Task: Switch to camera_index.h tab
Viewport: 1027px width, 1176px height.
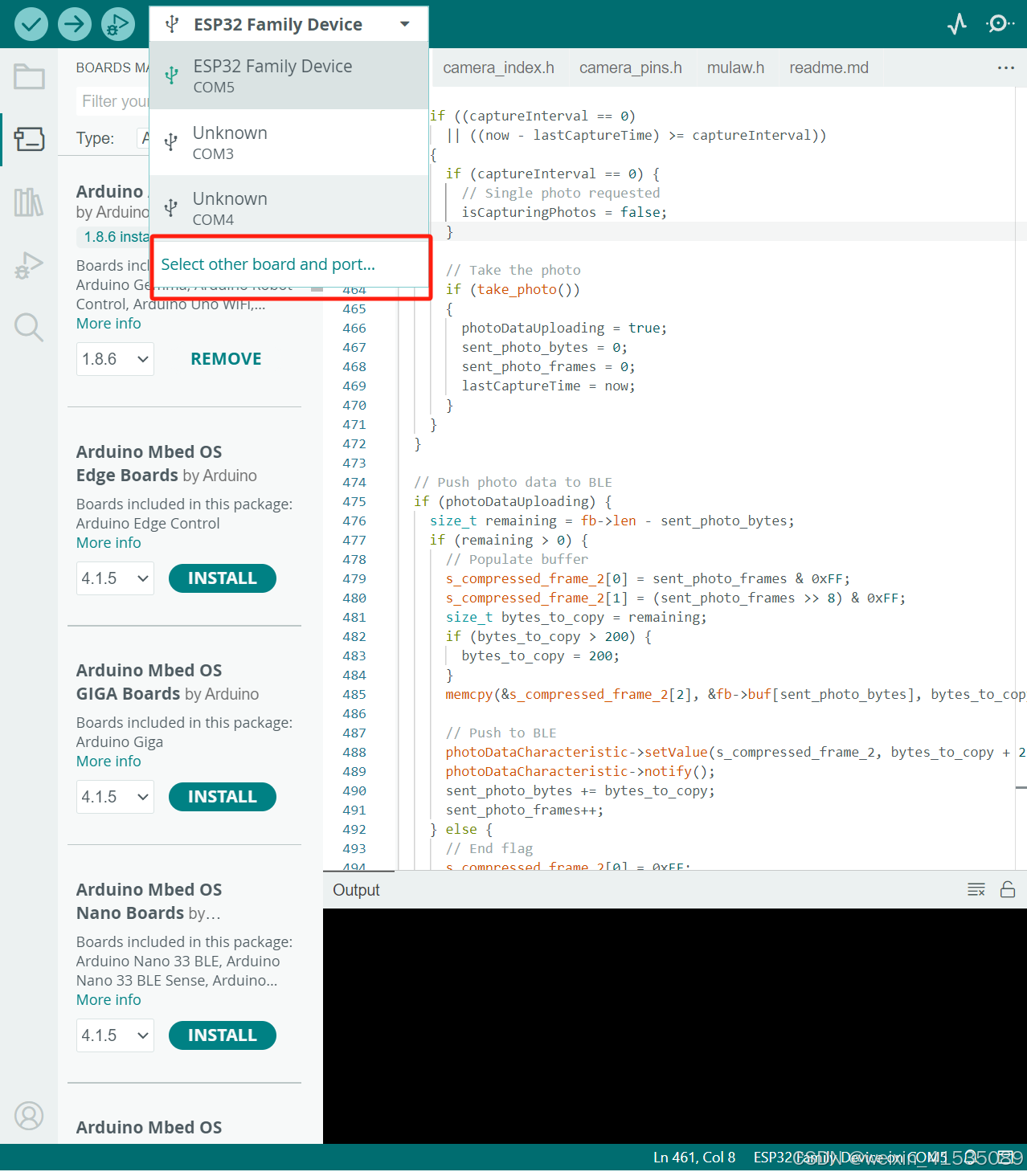Action: [x=498, y=67]
